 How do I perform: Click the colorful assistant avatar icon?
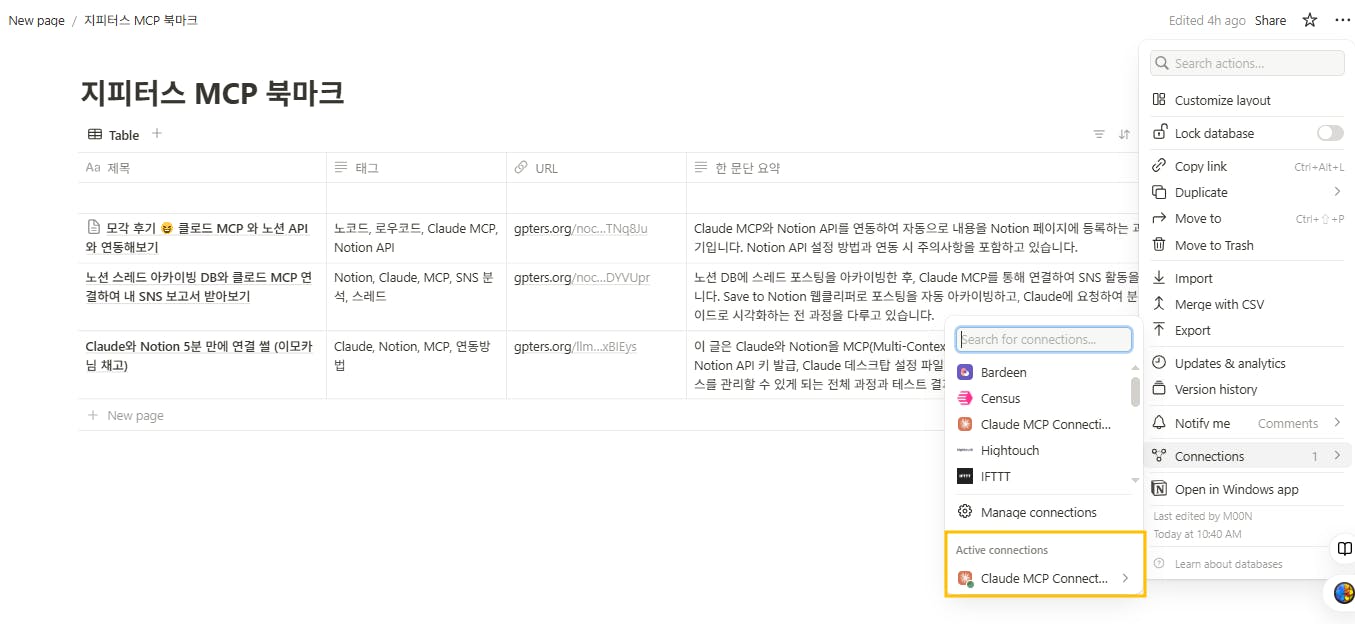click(1345, 593)
